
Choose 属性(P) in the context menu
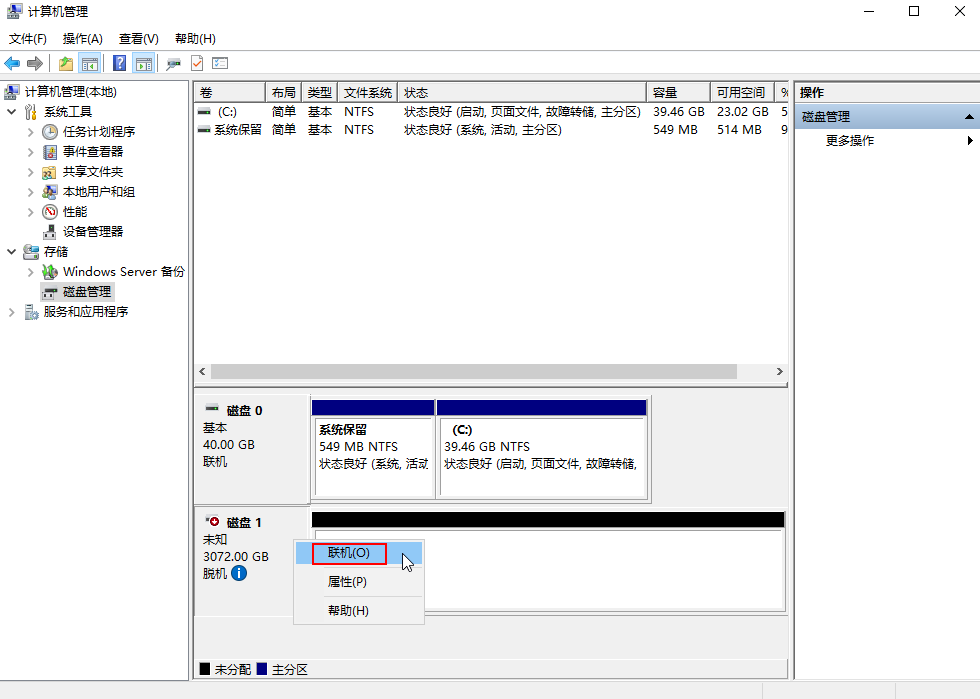pyautogui.click(x=359, y=582)
